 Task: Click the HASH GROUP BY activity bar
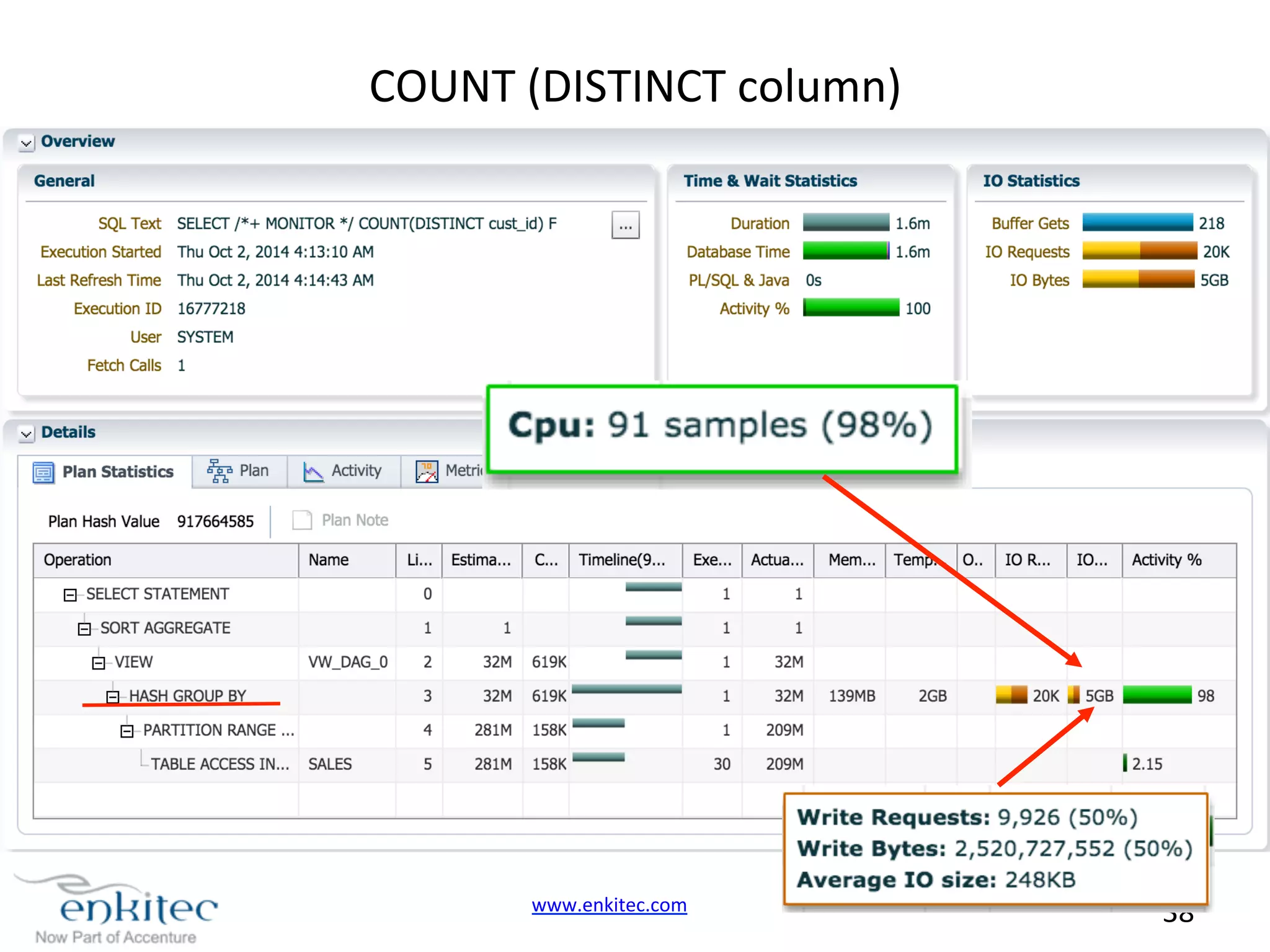pos(1157,695)
